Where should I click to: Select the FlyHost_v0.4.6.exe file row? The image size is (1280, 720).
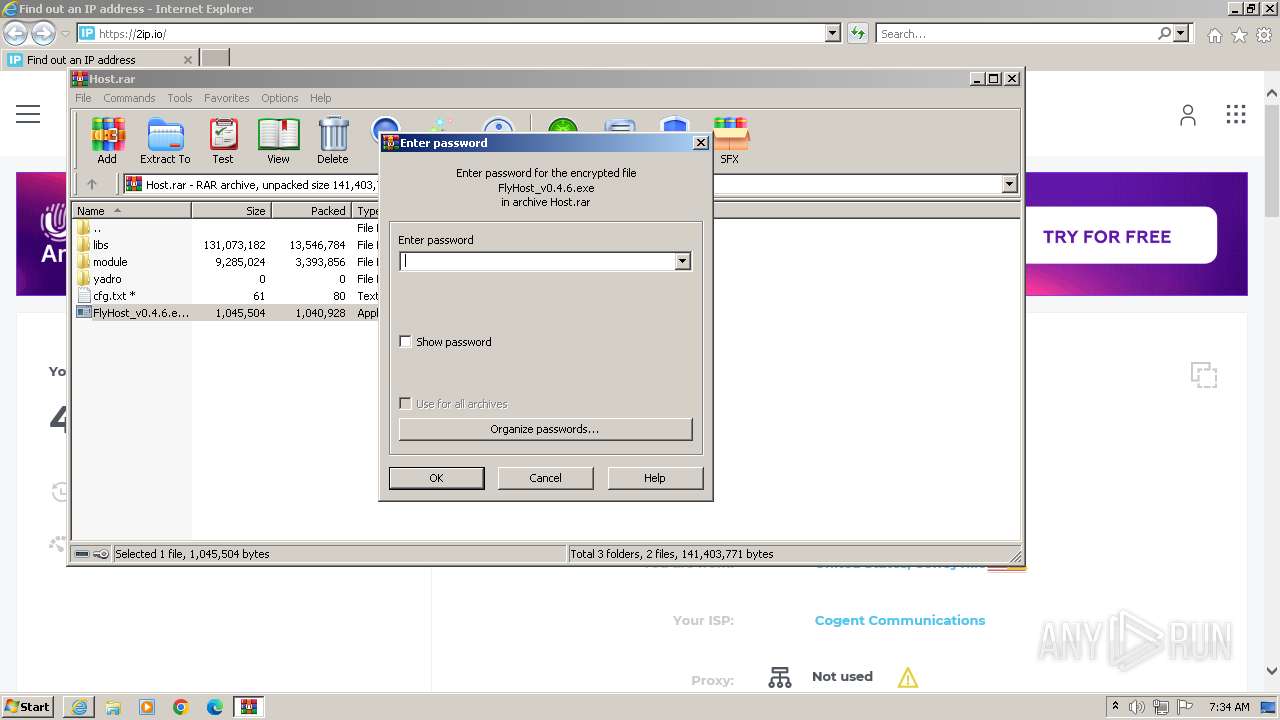click(x=226, y=313)
